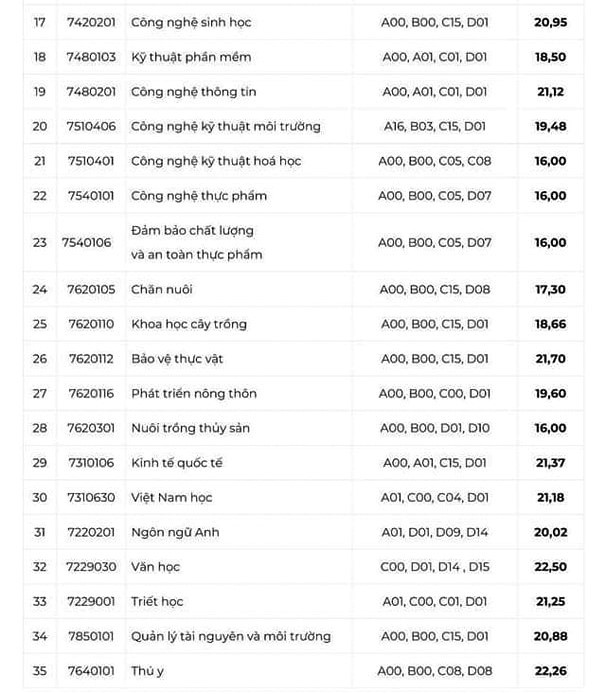Click Phát triển nông thôn entry
Screen dimensions: 605x694
click(194, 393)
